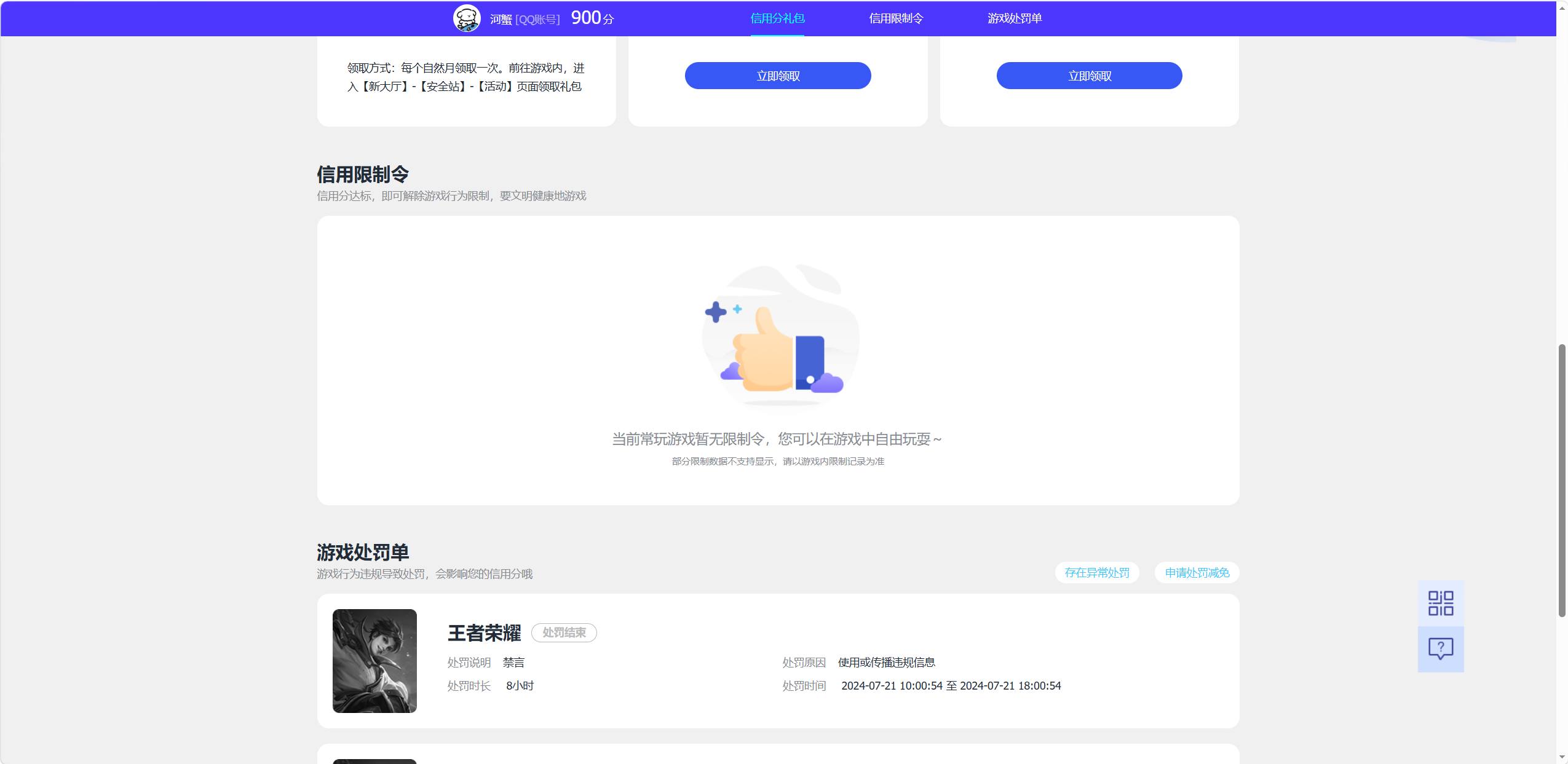
Task: Click 游戏处罚单 section heading
Action: click(x=363, y=553)
